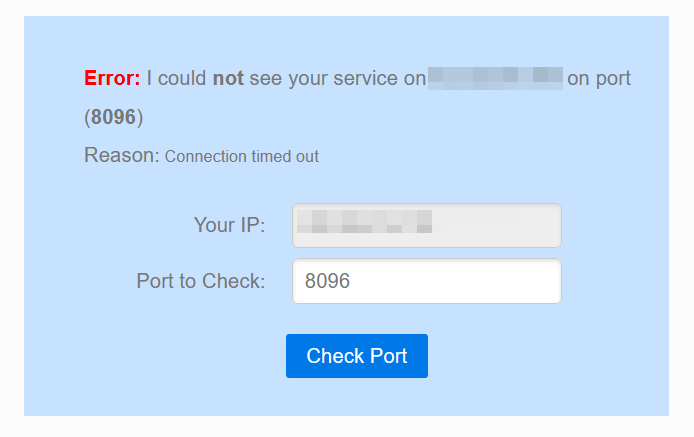
Task: Click the Check Port button
Action: 356,356
